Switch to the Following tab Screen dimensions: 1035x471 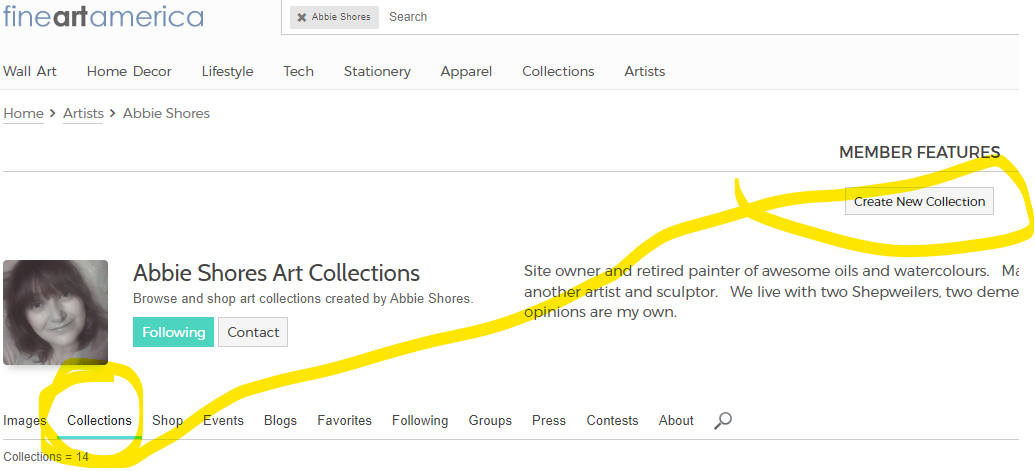tap(420, 420)
